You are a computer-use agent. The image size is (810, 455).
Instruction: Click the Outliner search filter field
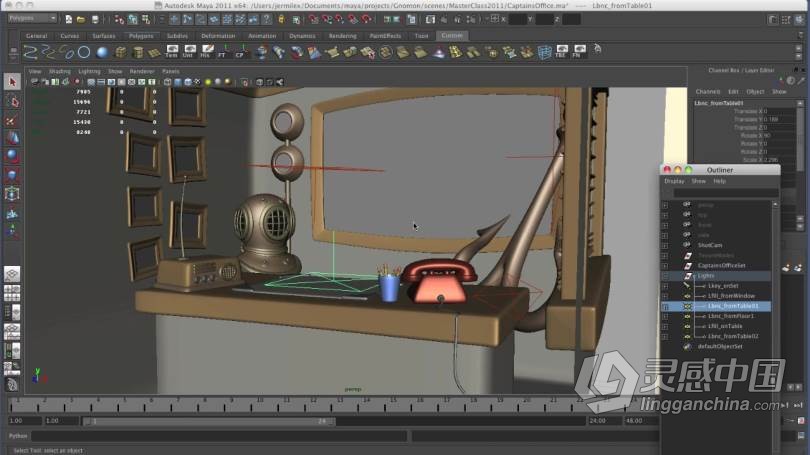click(x=726, y=193)
